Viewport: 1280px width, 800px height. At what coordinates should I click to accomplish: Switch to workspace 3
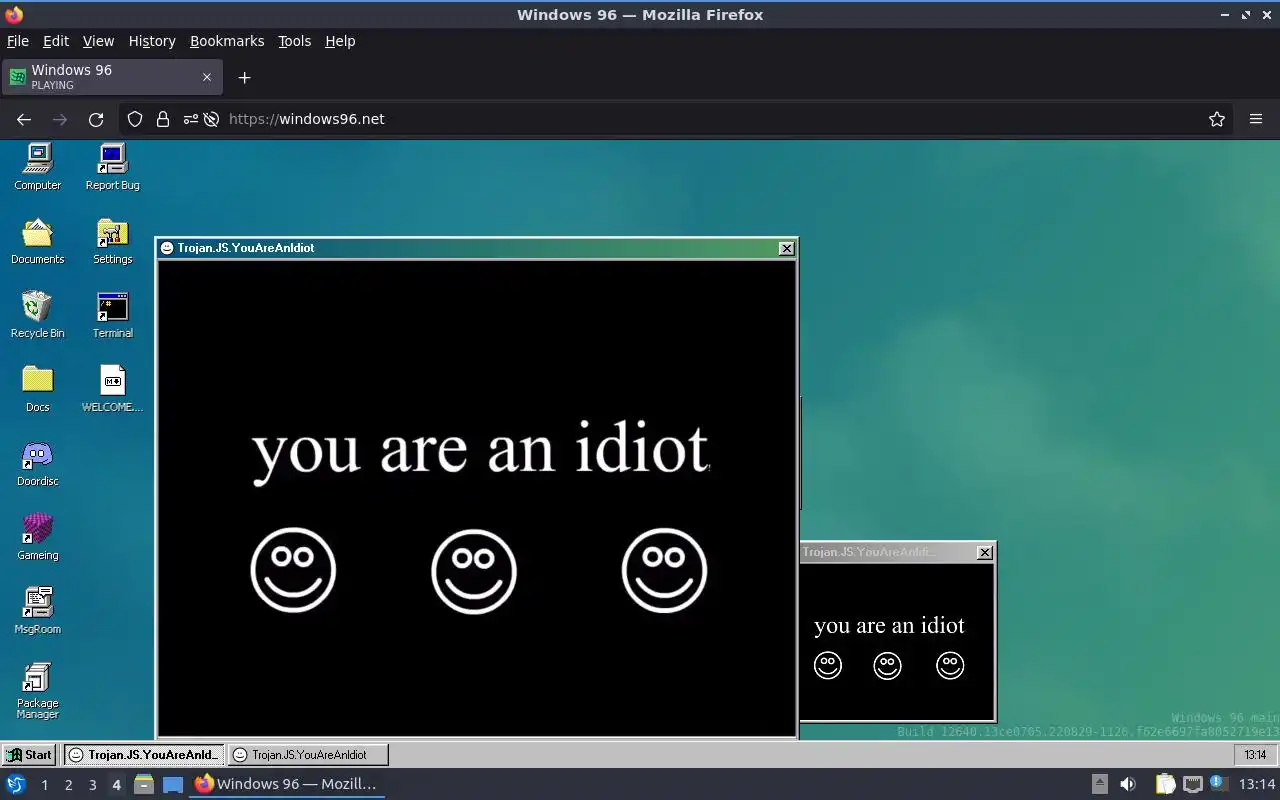point(92,785)
